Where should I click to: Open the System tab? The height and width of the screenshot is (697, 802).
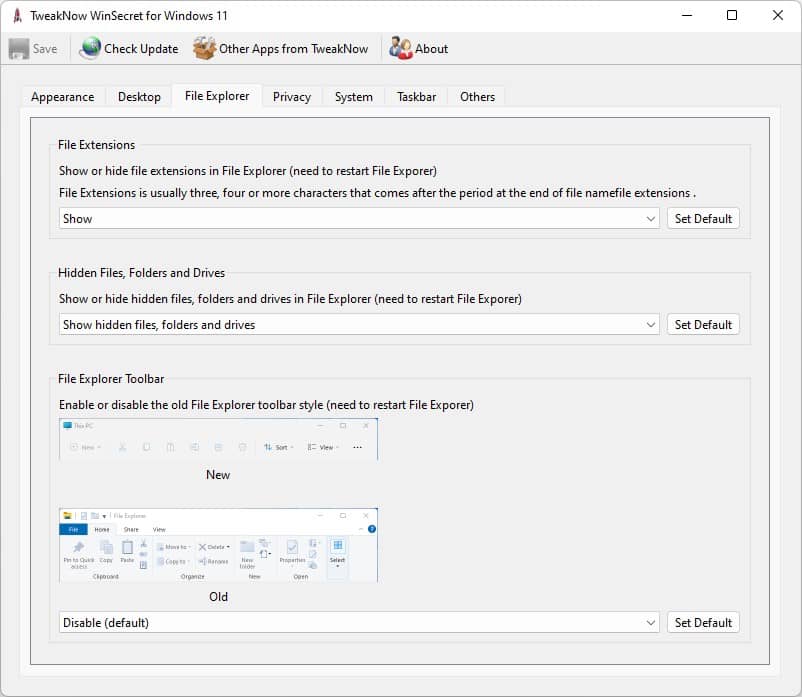(353, 97)
